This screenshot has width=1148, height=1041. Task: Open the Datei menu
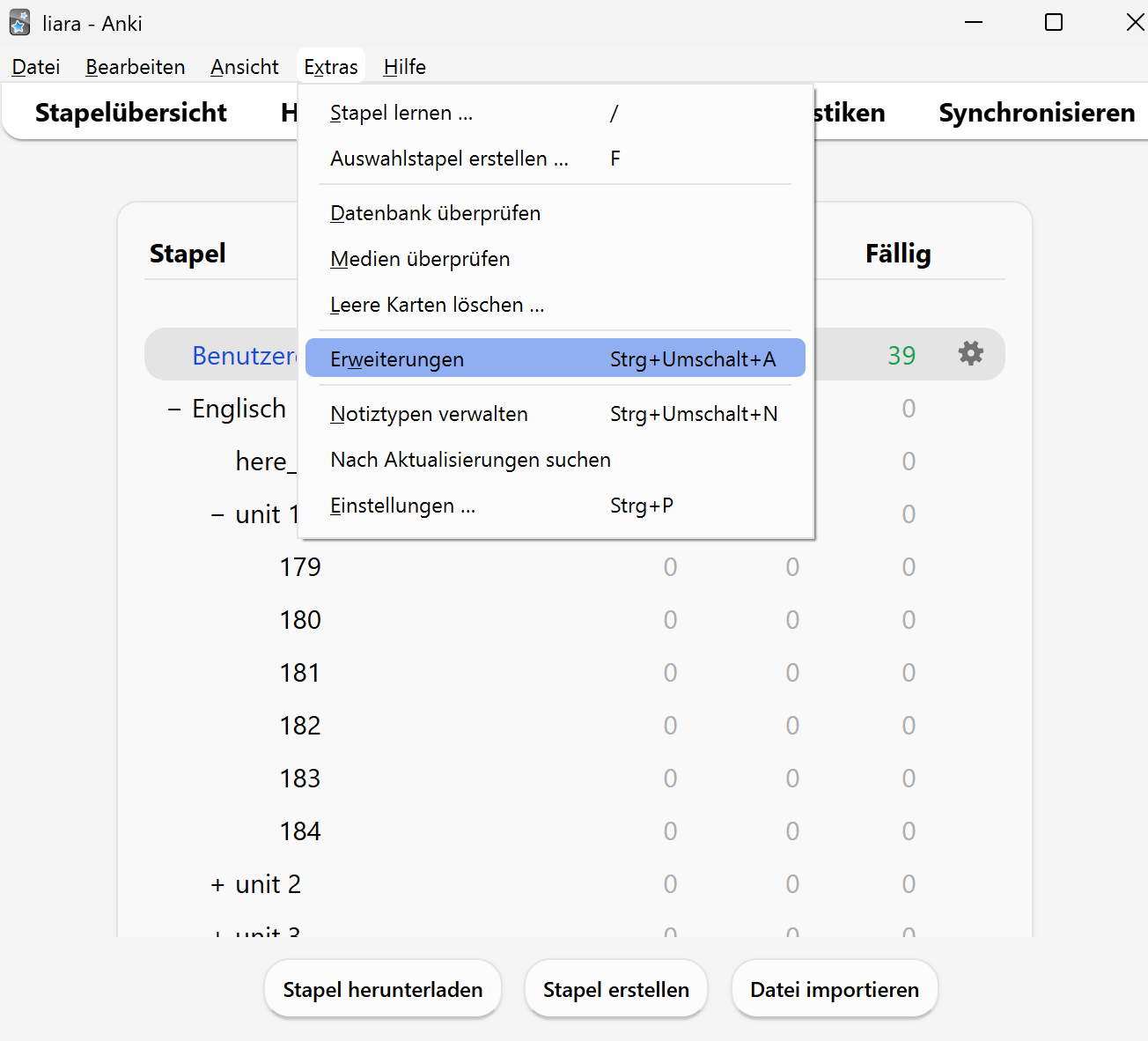(36, 67)
